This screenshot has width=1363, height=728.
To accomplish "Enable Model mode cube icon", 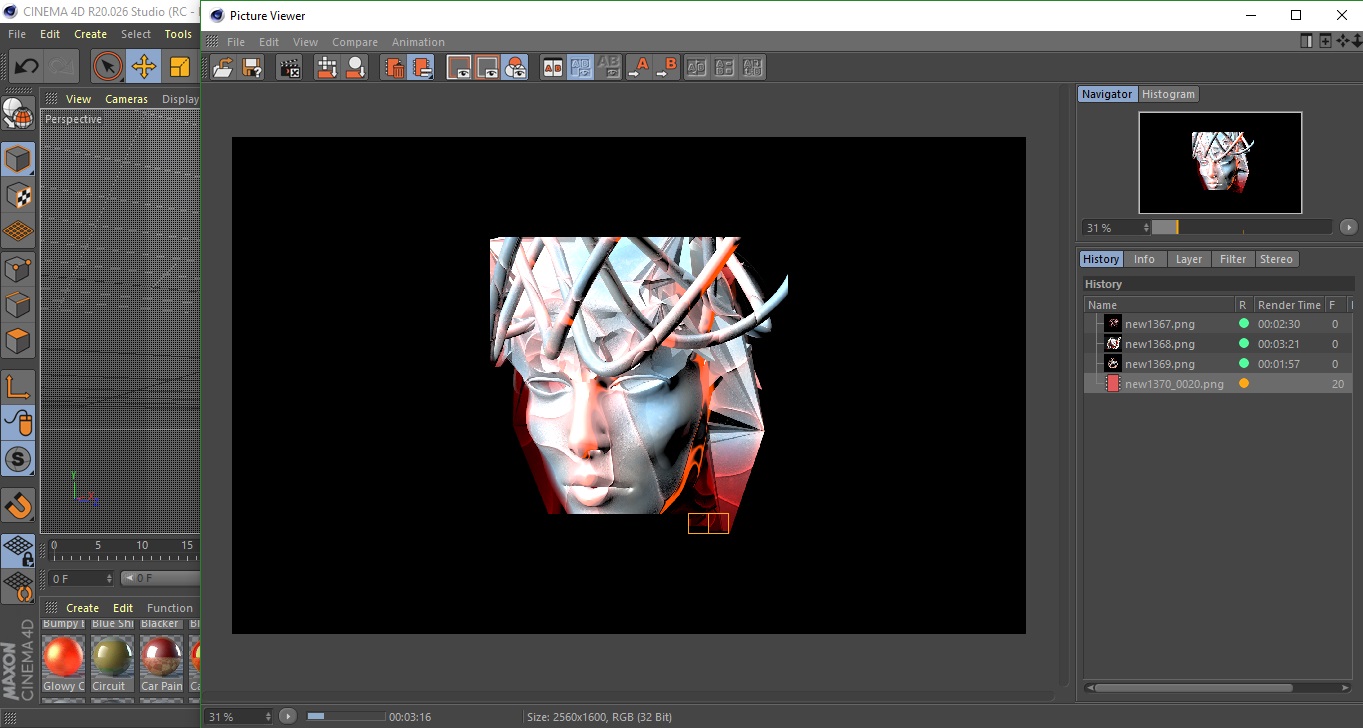I will tap(18, 159).
